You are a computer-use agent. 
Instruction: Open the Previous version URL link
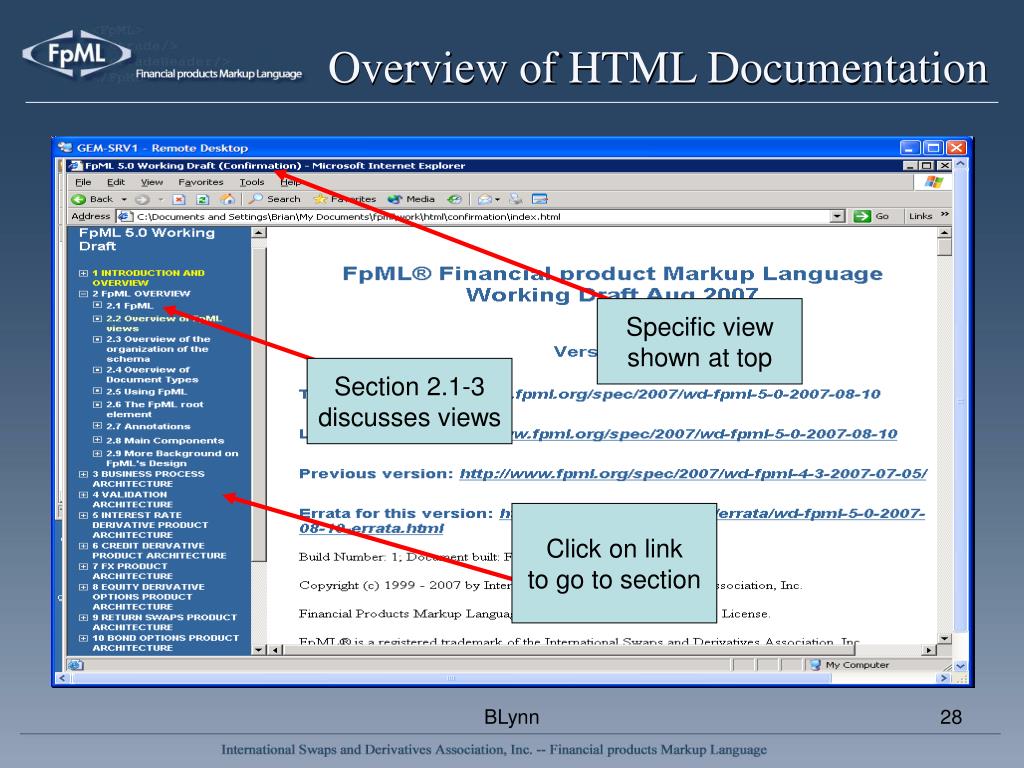coord(693,473)
